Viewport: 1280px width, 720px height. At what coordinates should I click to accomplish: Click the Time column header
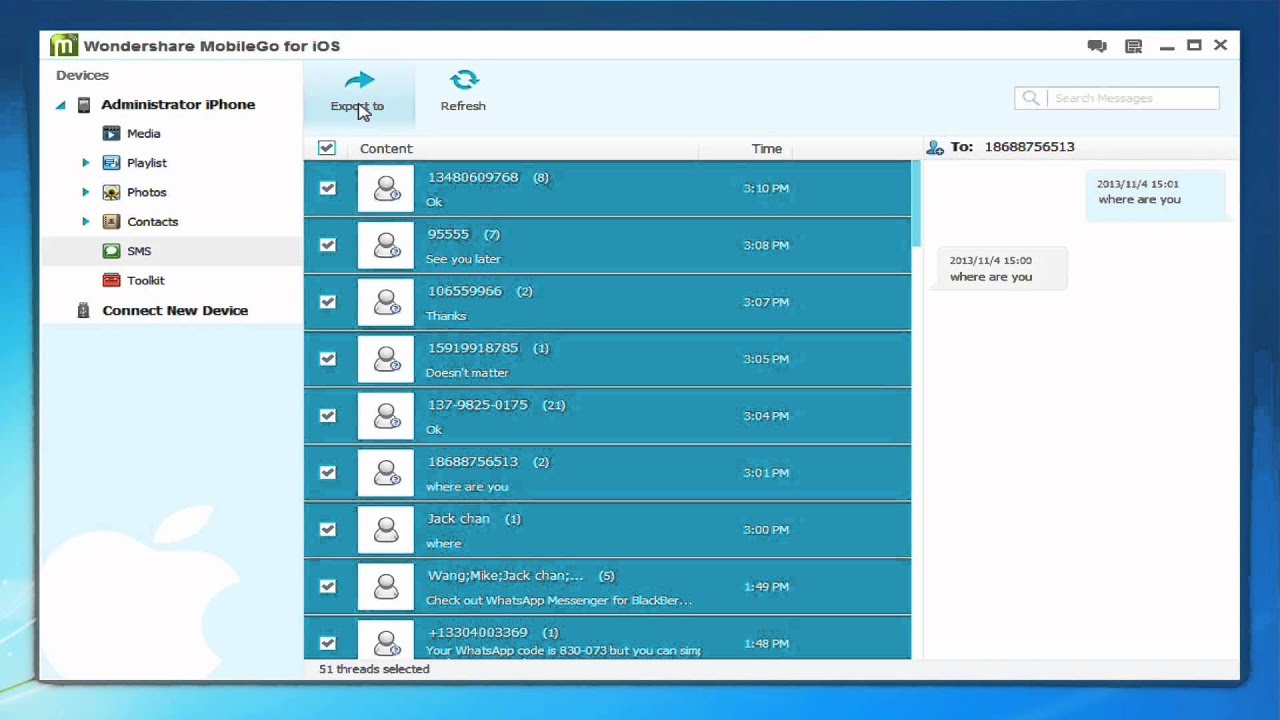click(x=767, y=148)
